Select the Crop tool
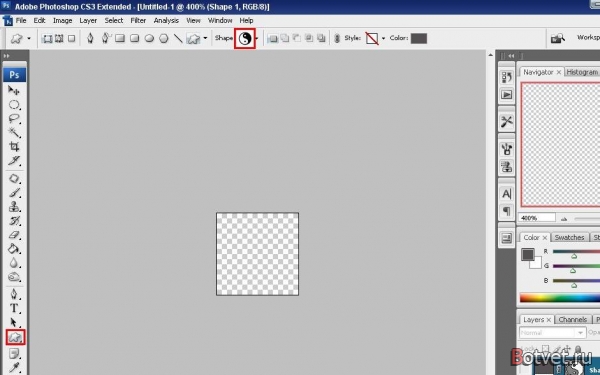Screen dimensions: 600x375 [x=14, y=147]
